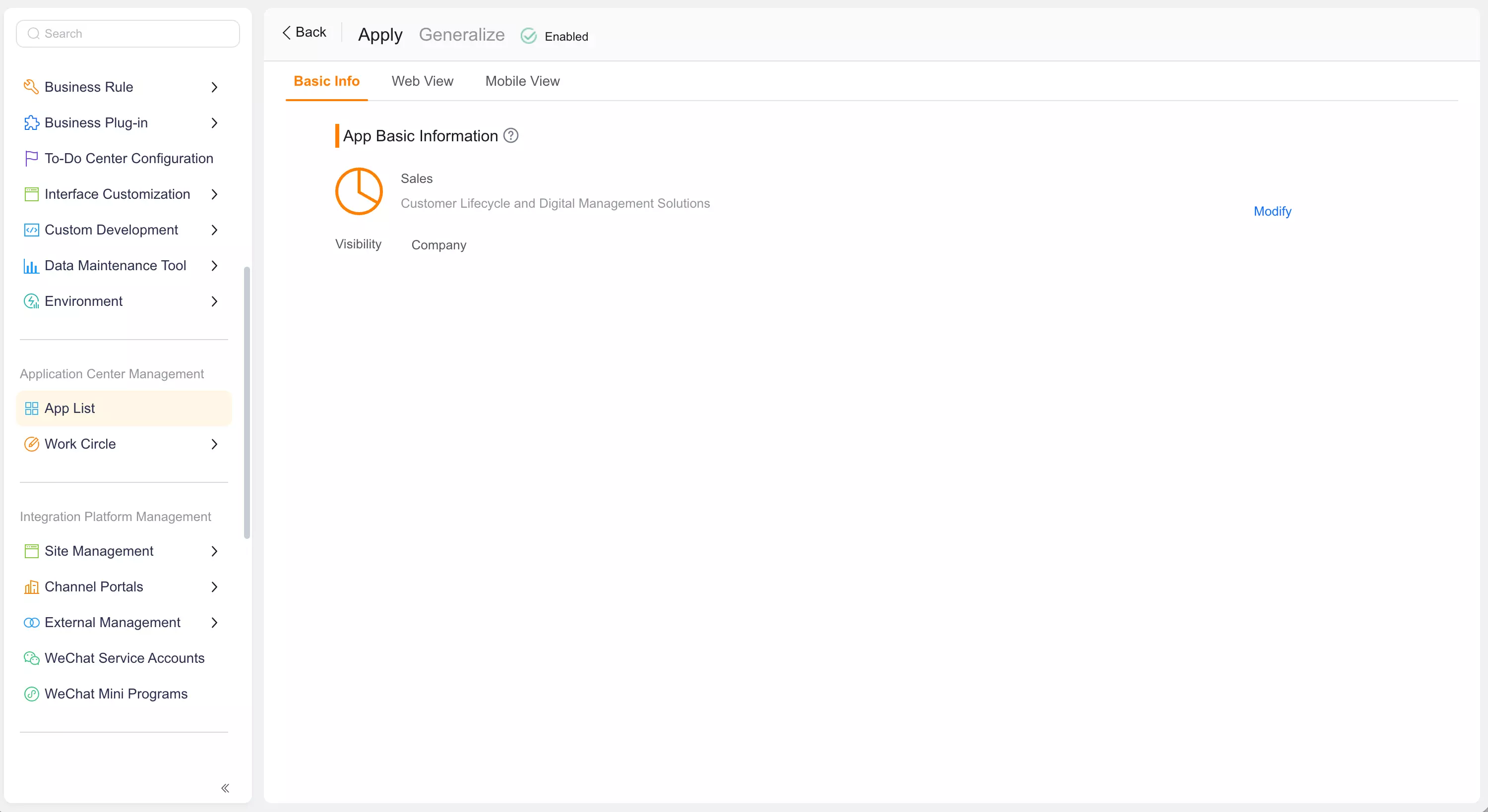
Task: Expand the Data Maintenance Tool chevron
Action: 214,266
